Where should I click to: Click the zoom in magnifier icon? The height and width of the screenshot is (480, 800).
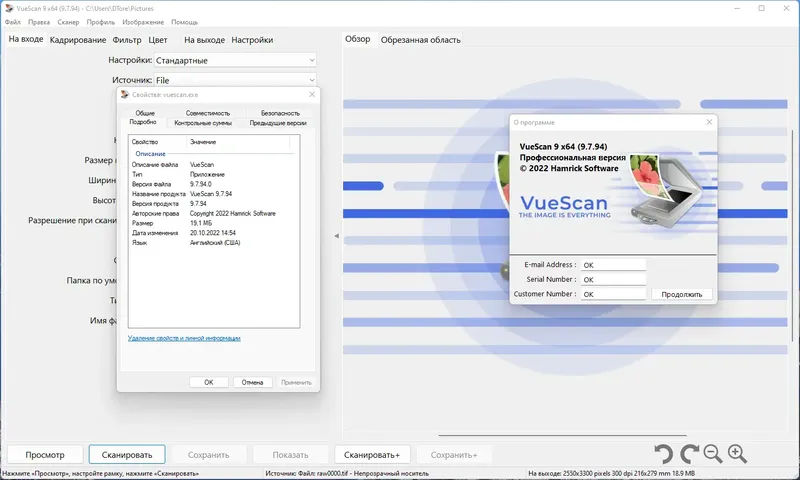point(737,453)
